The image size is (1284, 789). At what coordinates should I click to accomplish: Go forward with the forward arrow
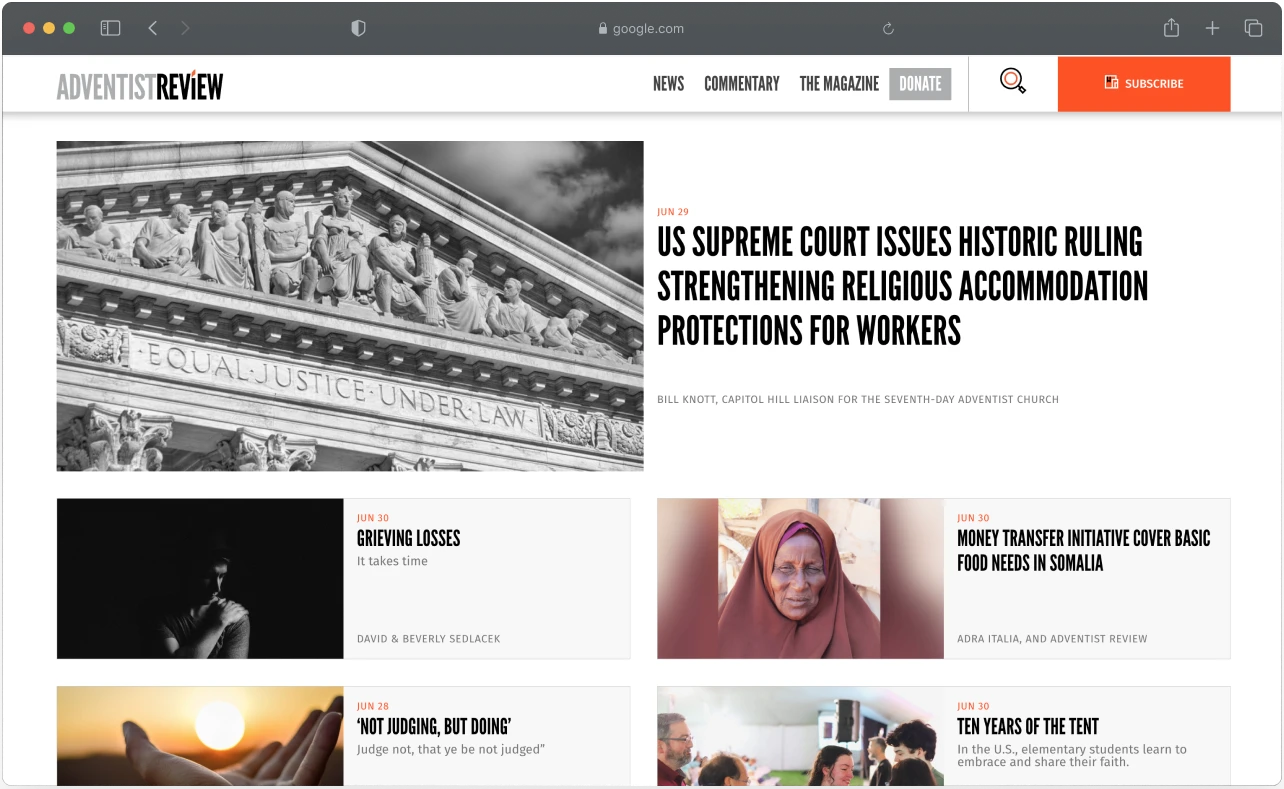click(x=185, y=28)
